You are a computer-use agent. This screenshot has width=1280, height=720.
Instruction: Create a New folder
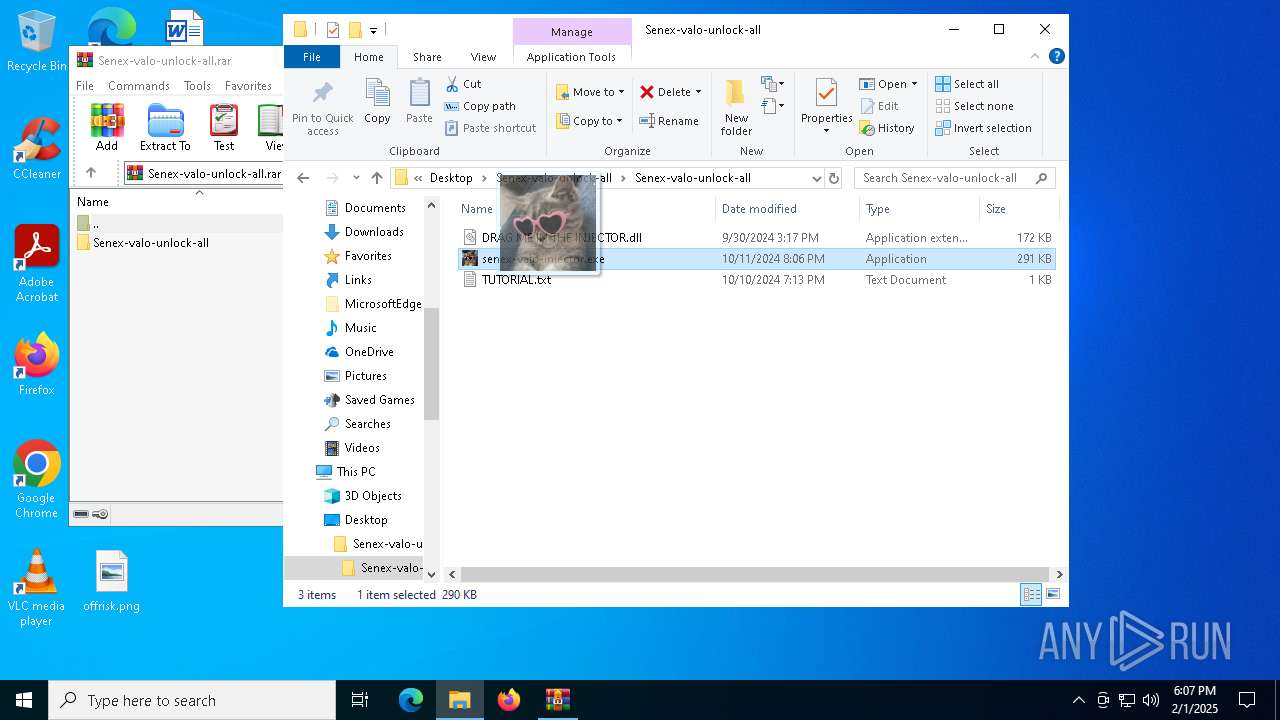[736, 108]
